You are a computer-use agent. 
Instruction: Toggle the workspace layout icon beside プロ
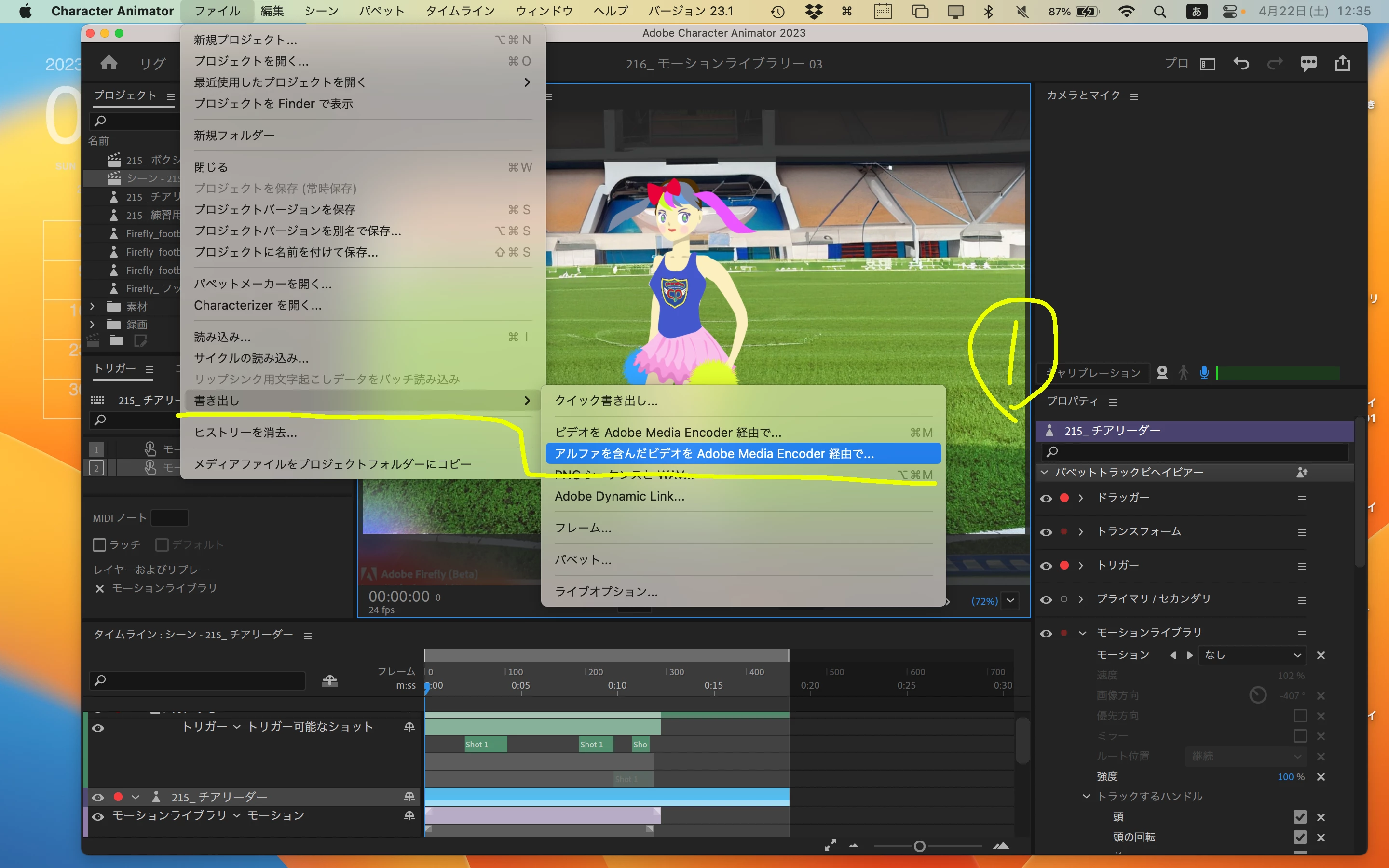pos(1208,64)
